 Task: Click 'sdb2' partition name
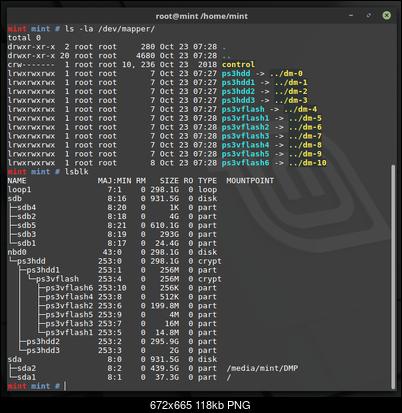pos(26,216)
